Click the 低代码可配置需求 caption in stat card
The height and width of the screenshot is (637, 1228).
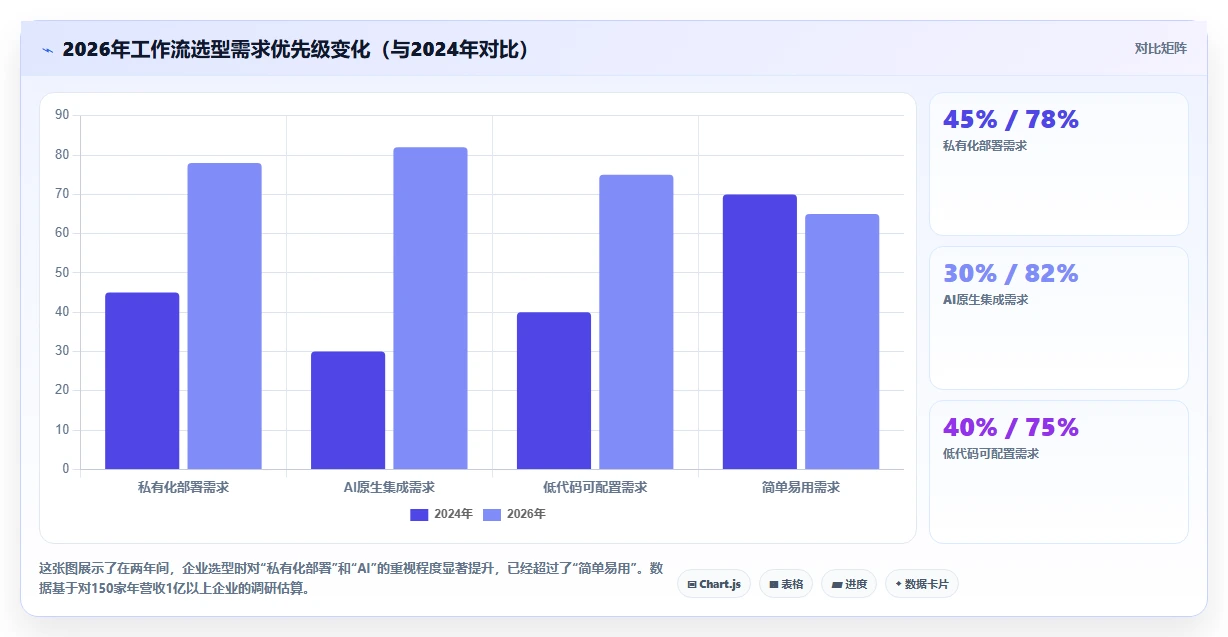(x=991, y=454)
